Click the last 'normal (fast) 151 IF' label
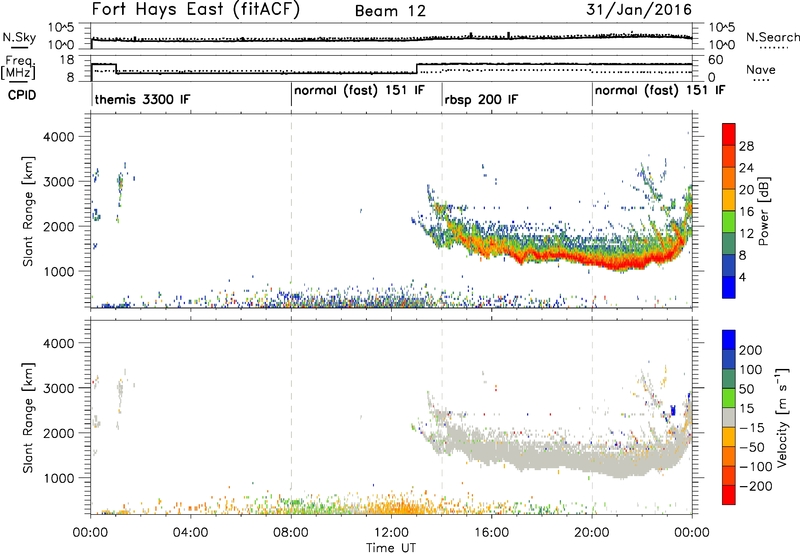The width and height of the screenshot is (800, 554). (660, 90)
